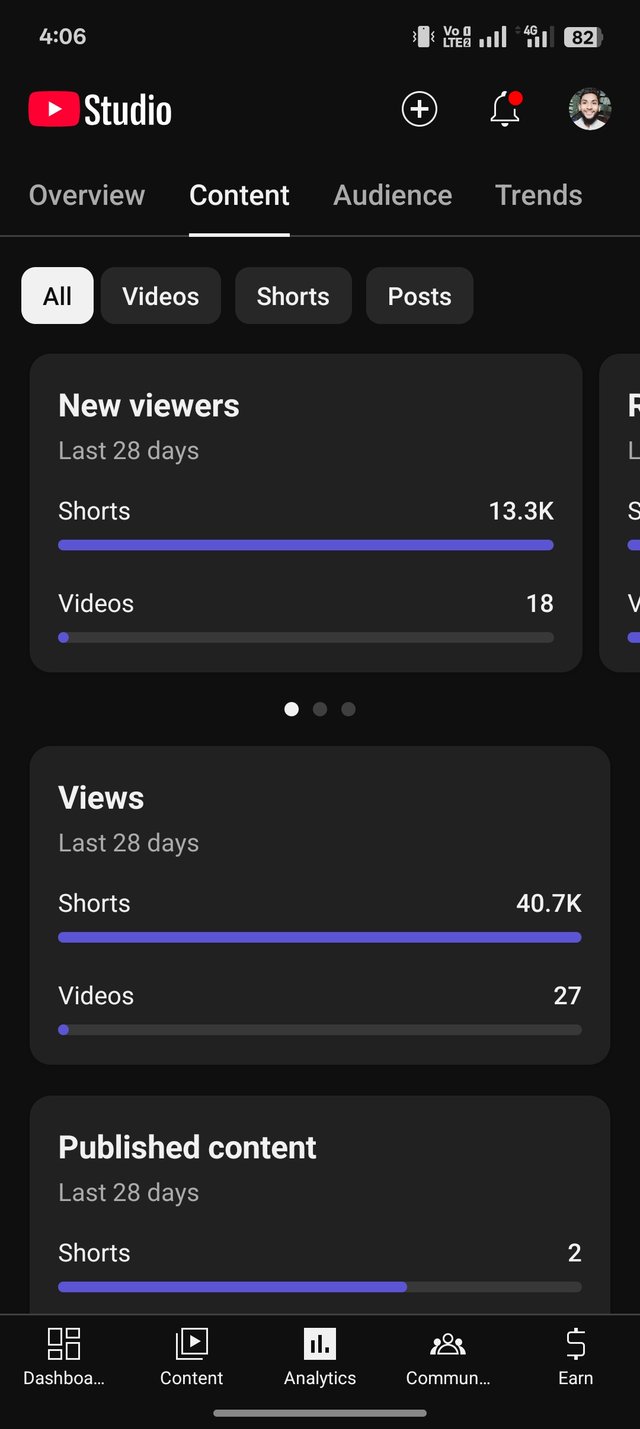Open the Earn dollar icon
Screen dimensions: 640x1429
[x=575, y=1356]
